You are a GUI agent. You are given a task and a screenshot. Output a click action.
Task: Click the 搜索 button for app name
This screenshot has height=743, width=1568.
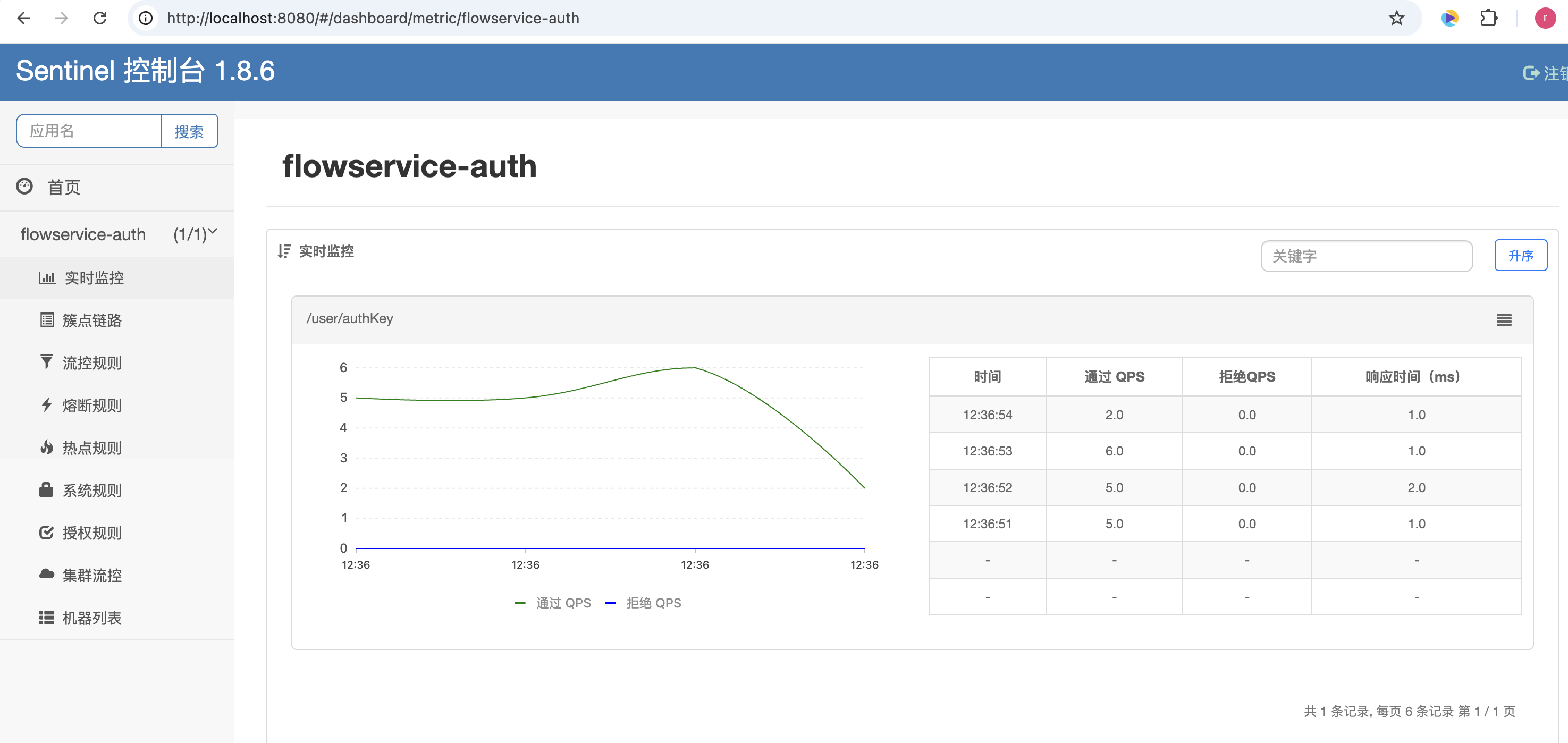189,131
